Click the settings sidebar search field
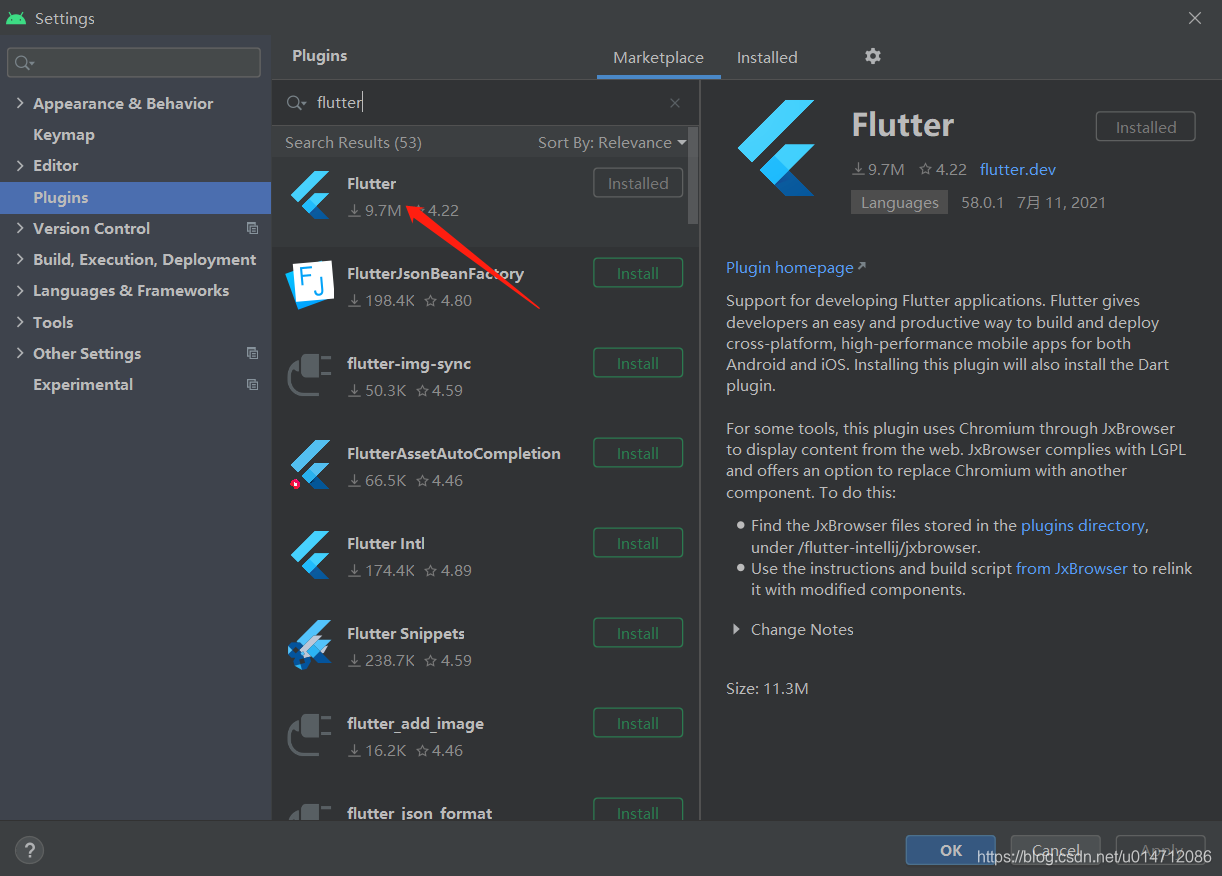The image size is (1222, 876). coord(134,62)
